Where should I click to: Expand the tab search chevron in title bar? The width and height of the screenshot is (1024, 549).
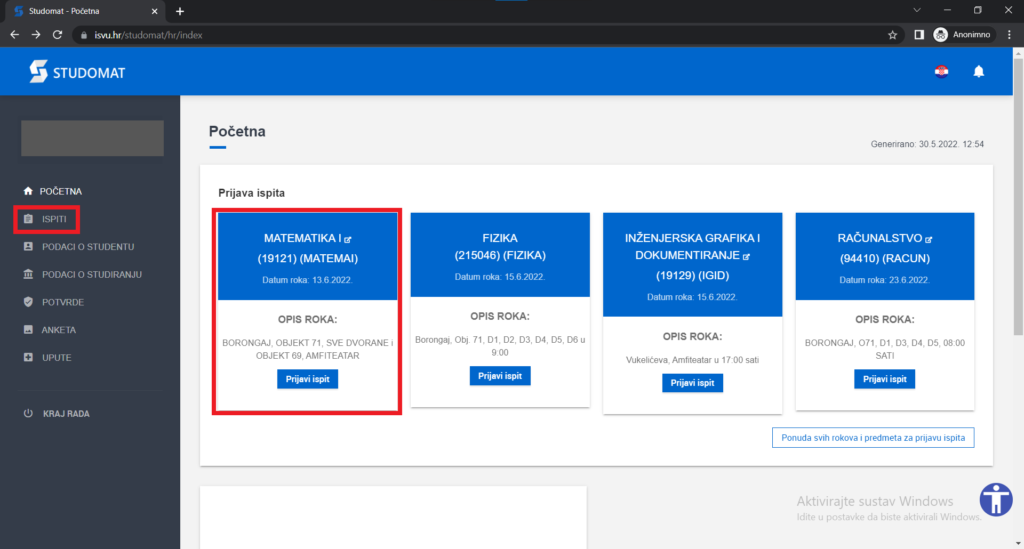click(x=917, y=10)
